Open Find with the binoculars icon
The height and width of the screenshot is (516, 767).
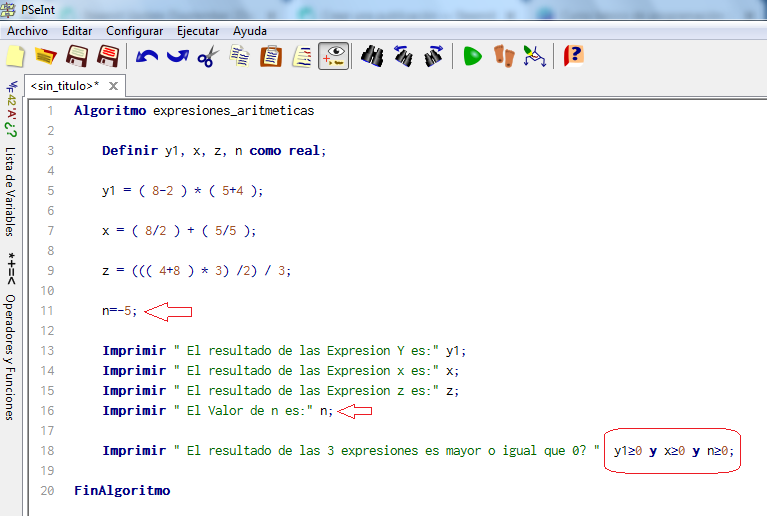coord(372,56)
